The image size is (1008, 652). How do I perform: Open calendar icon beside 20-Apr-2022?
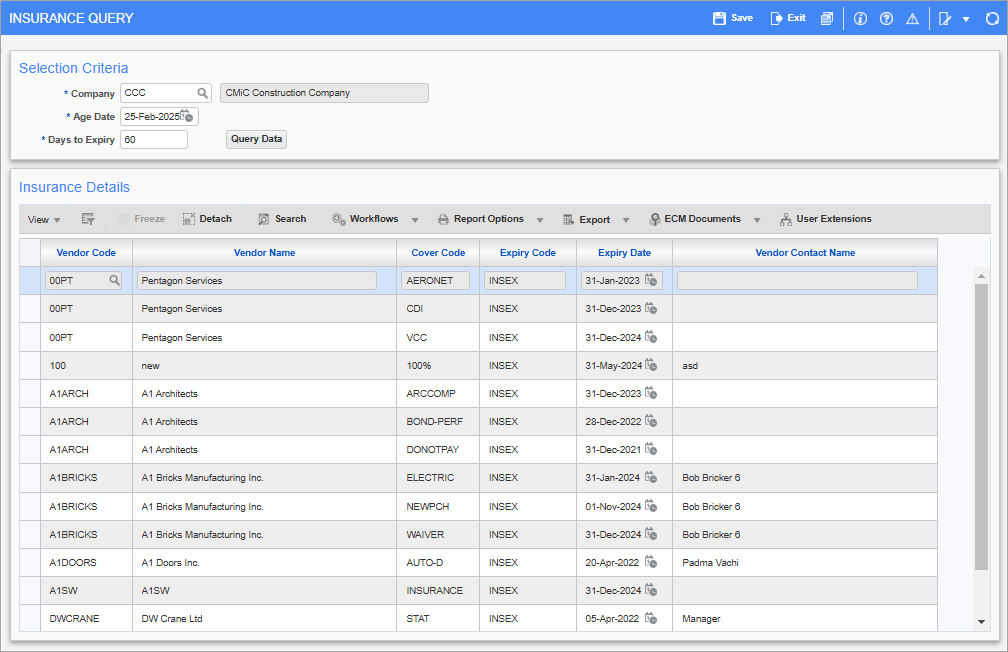651,561
